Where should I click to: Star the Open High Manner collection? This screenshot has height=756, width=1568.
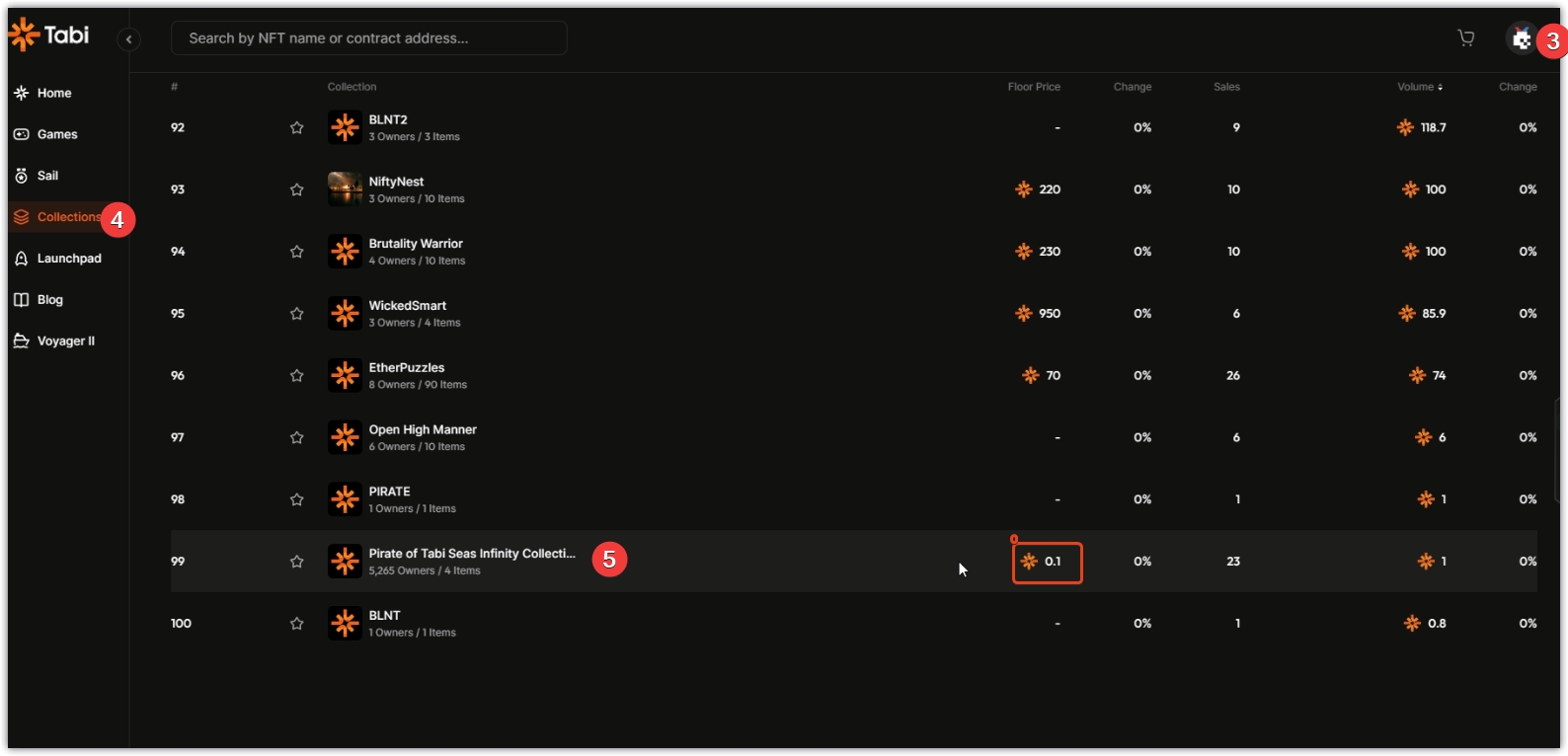click(296, 437)
